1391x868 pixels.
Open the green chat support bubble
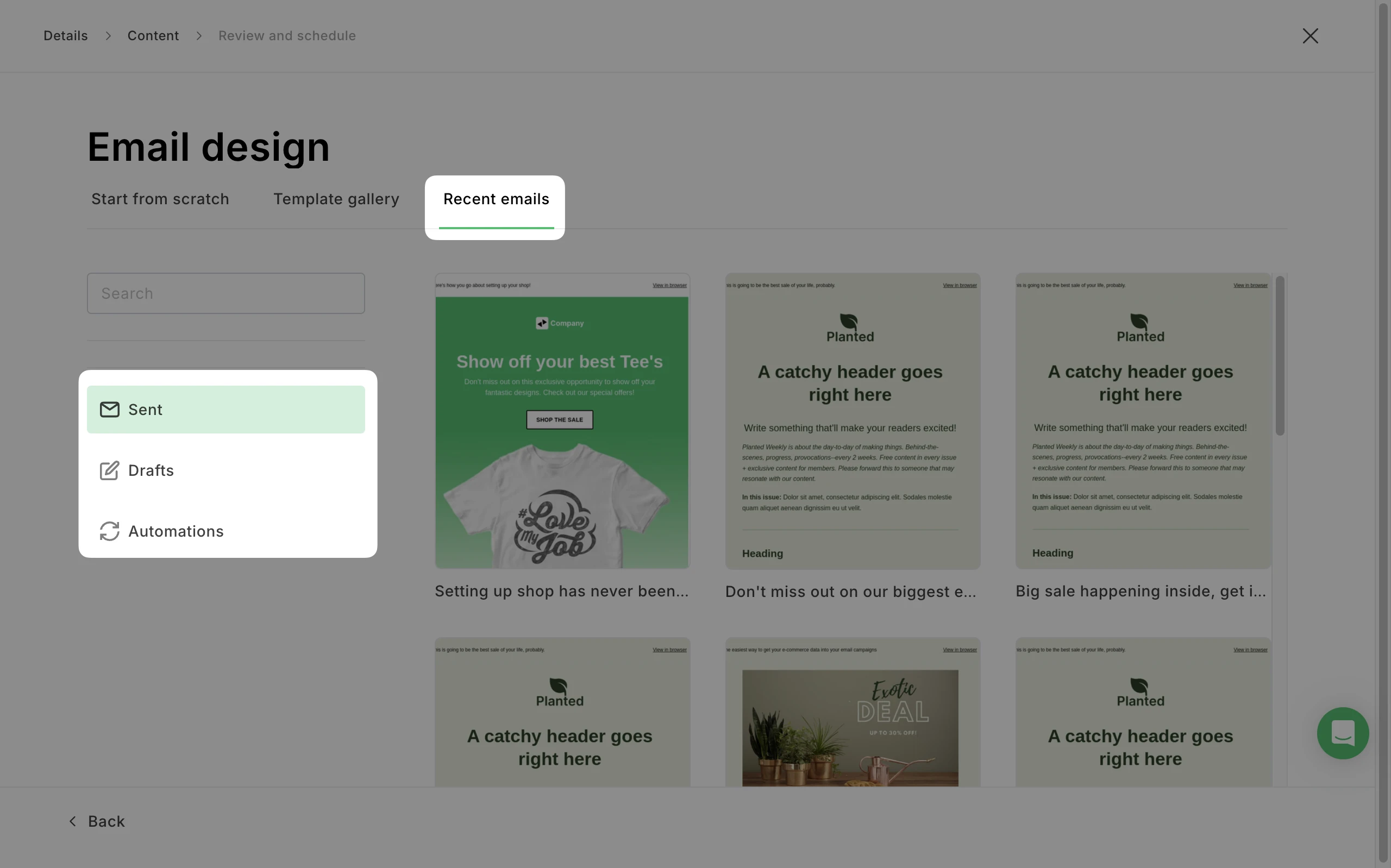[x=1342, y=733]
